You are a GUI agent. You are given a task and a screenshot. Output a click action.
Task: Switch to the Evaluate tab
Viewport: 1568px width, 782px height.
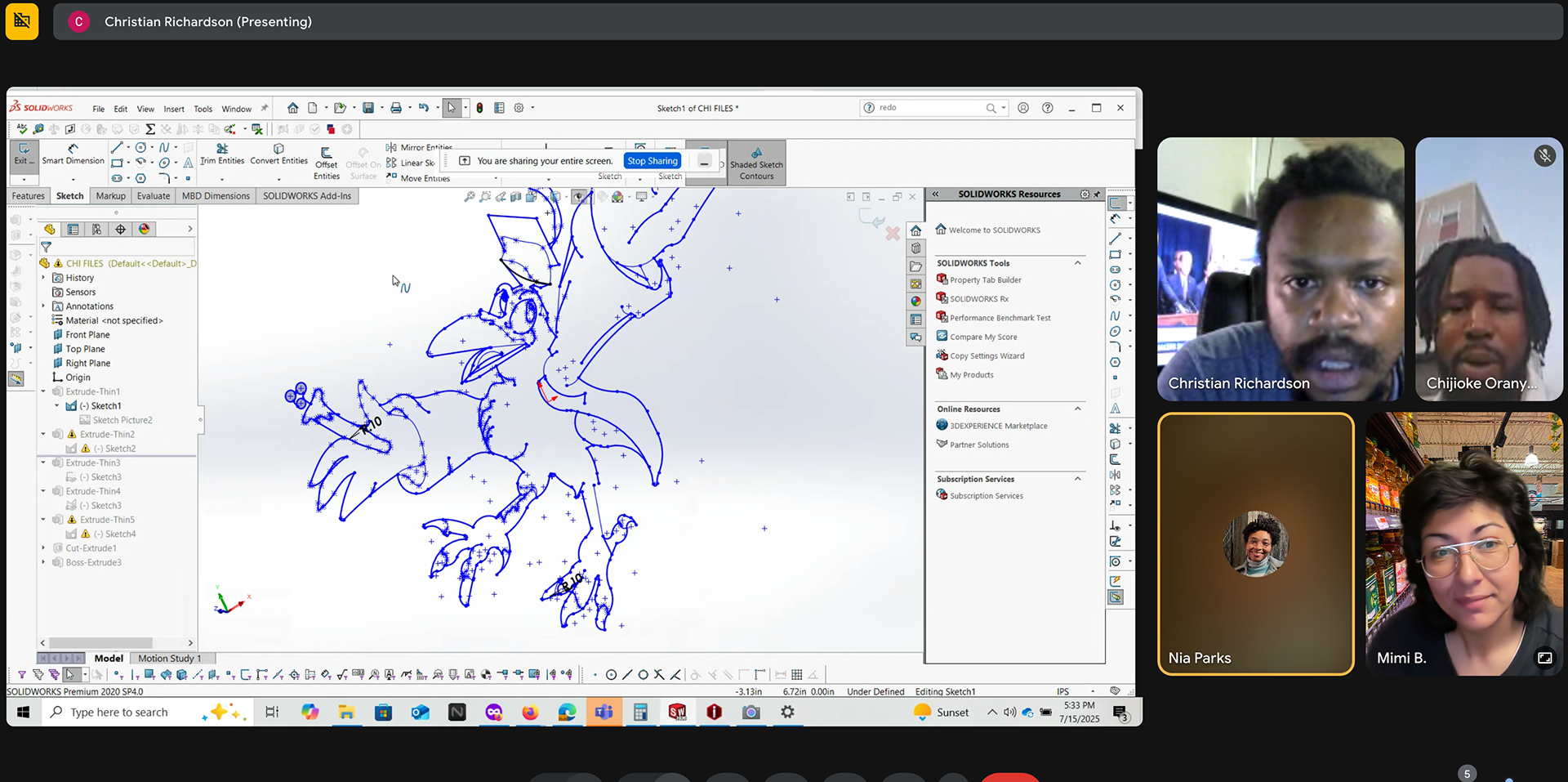click(154, 196)
